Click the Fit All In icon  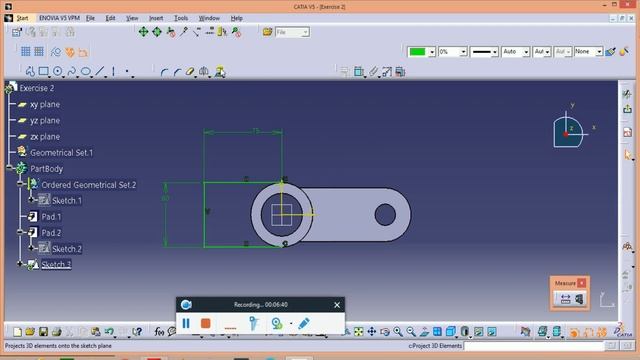[x=358, y=332]
